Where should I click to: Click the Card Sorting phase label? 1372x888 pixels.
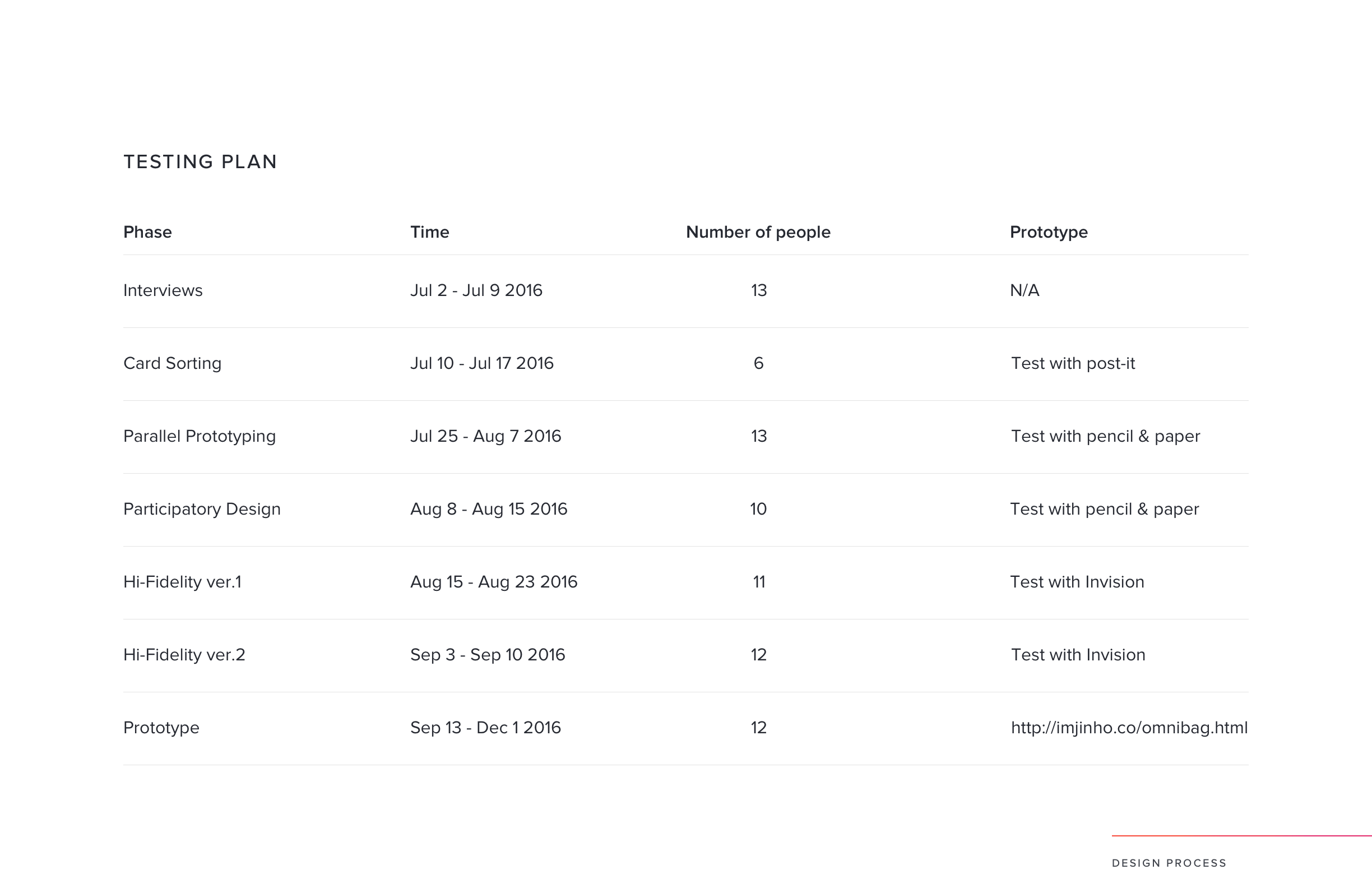[x=173, y=363]
